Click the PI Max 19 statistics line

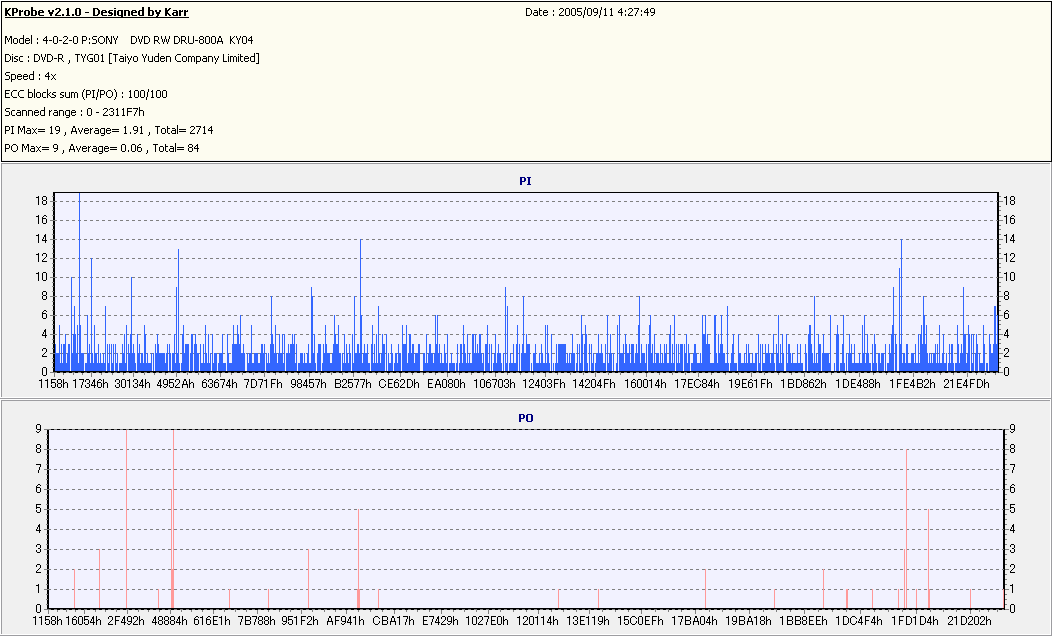click(x=108, y=130)
